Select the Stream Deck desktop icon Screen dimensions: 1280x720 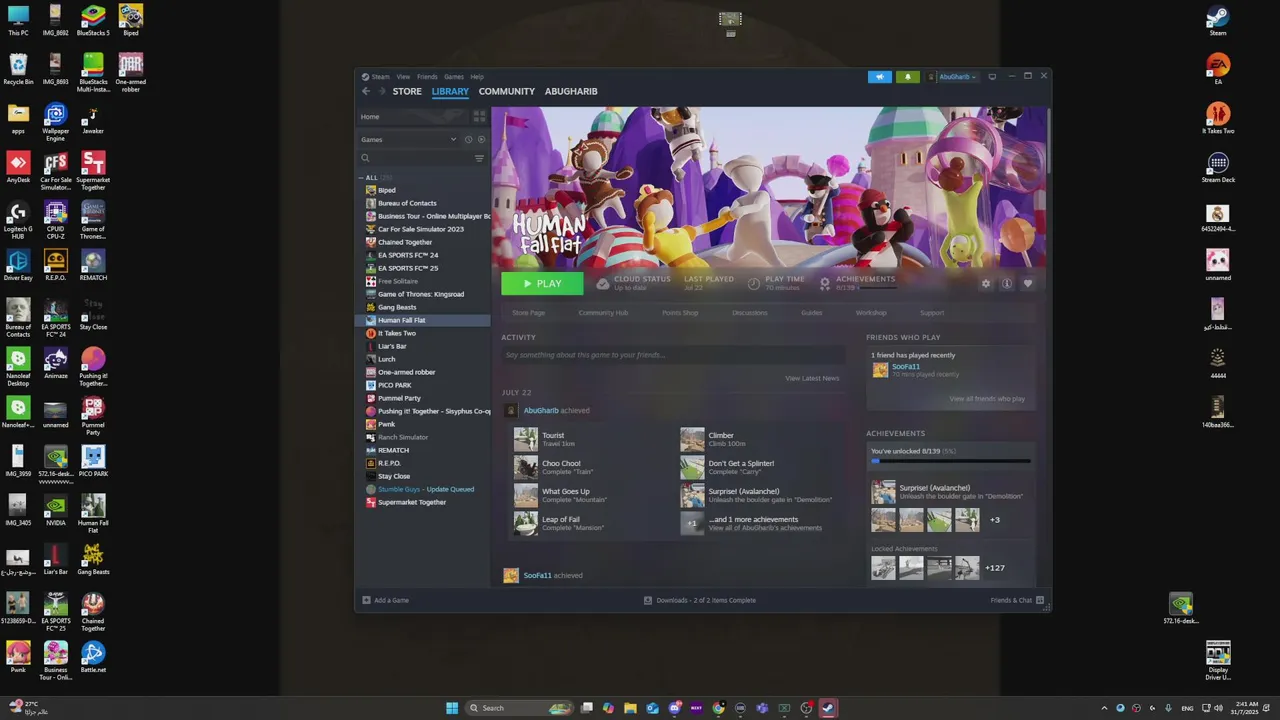click(x=1218, y=168)
